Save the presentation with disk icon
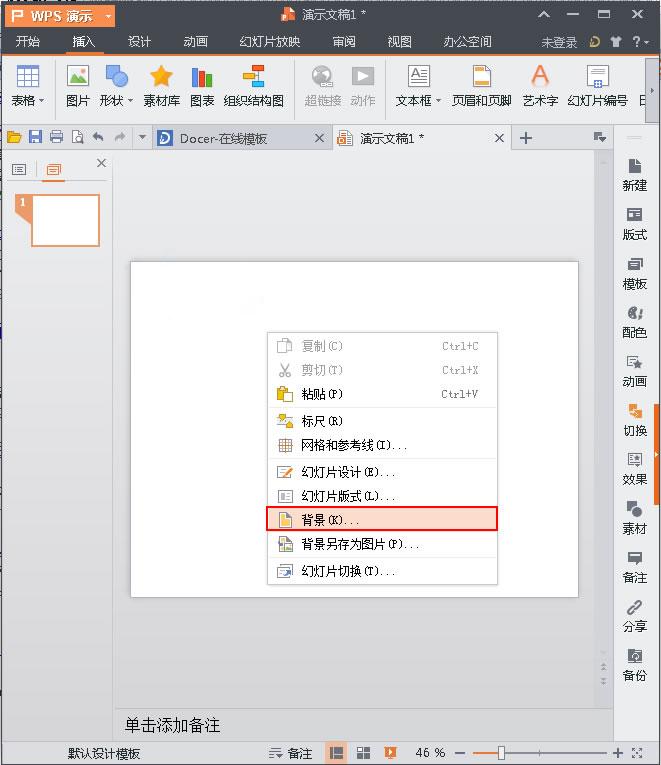This screenshot has width=661, height=765. point(35,137)
